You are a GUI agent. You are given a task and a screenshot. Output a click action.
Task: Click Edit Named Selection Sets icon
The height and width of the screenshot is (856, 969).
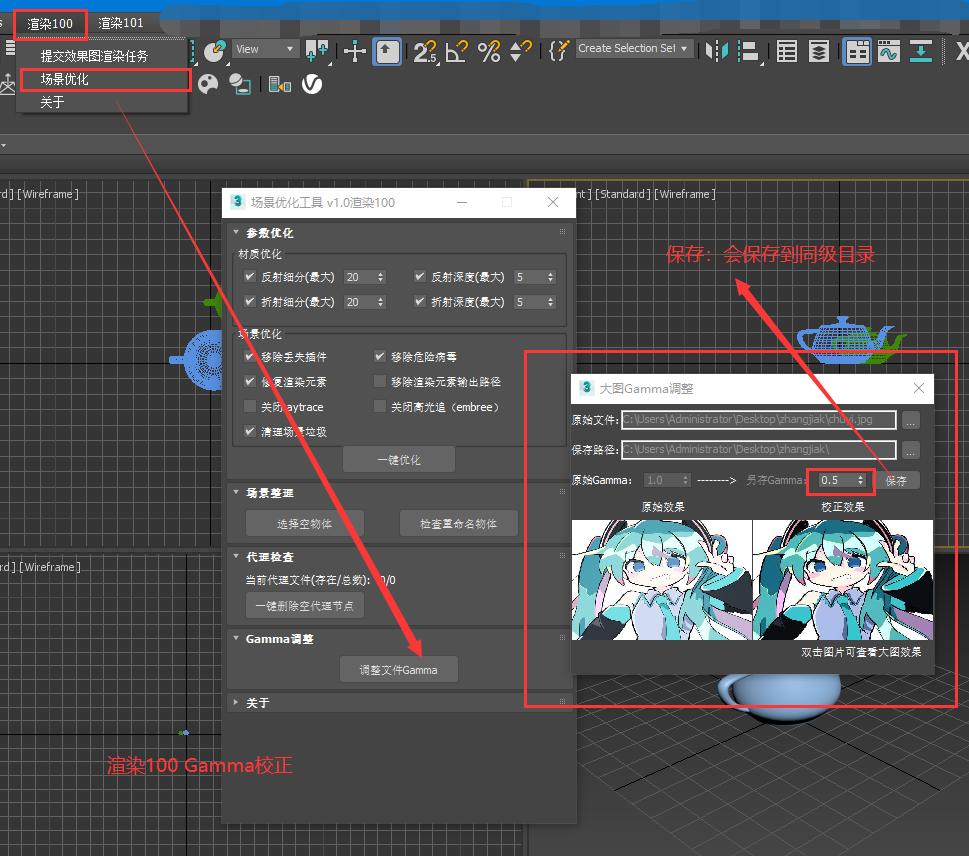tap(559, 51)
